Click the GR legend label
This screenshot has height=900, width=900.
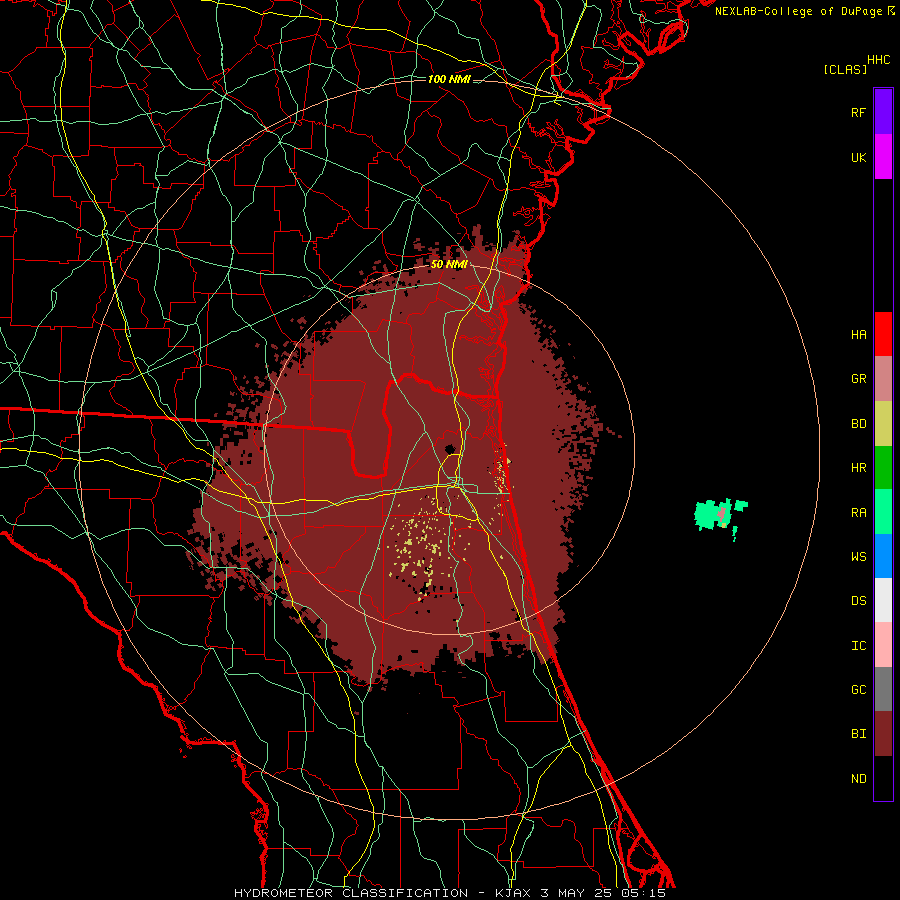point(858,379)
